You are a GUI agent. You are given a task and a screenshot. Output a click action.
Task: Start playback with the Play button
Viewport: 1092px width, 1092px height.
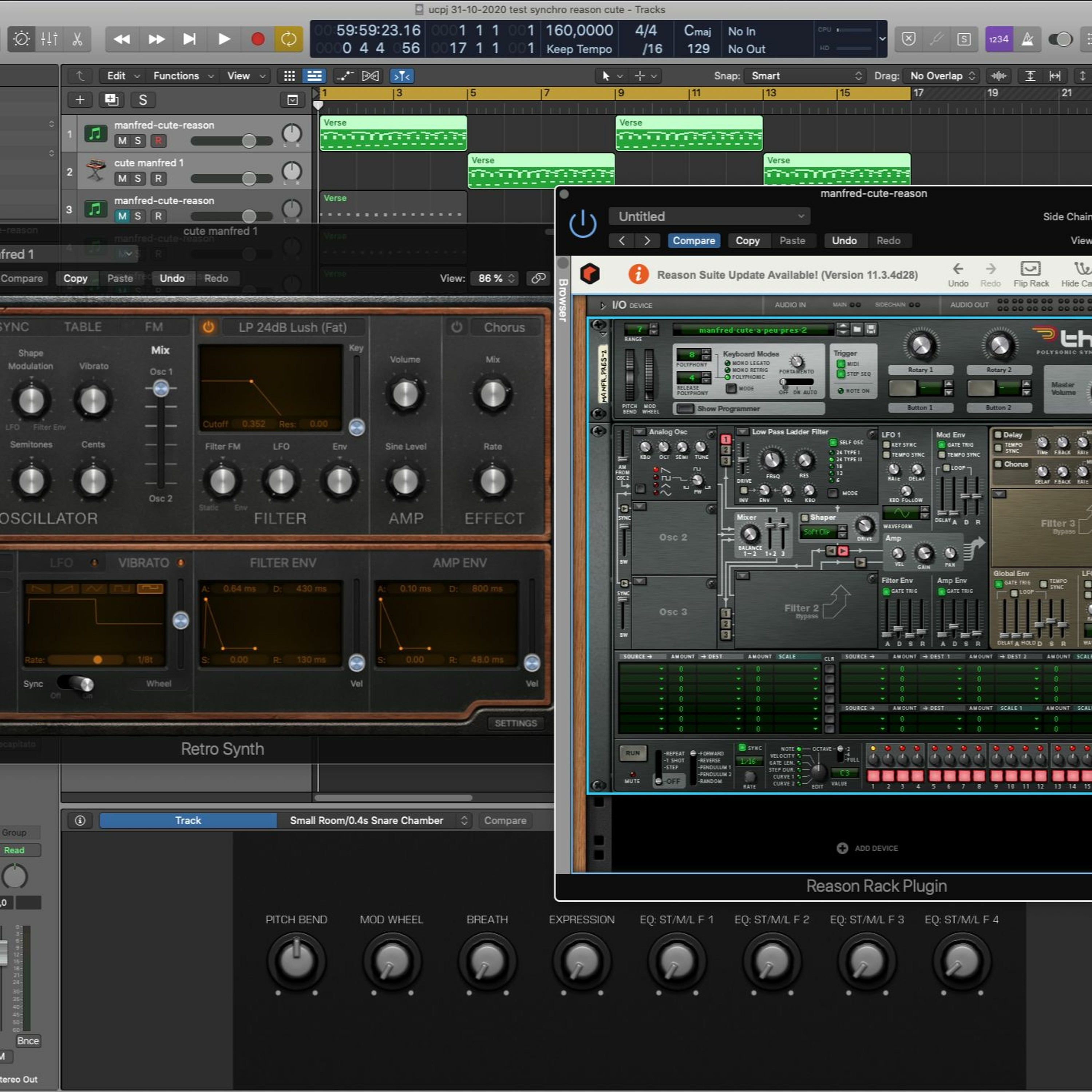click(x=224, y=39)
